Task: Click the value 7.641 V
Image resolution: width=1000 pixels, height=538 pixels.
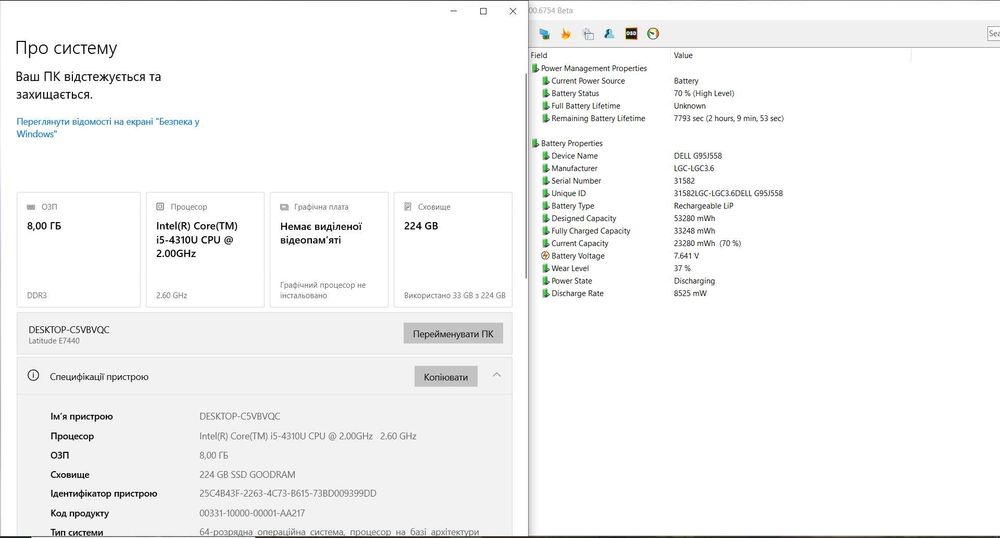Action: [686, 256]
